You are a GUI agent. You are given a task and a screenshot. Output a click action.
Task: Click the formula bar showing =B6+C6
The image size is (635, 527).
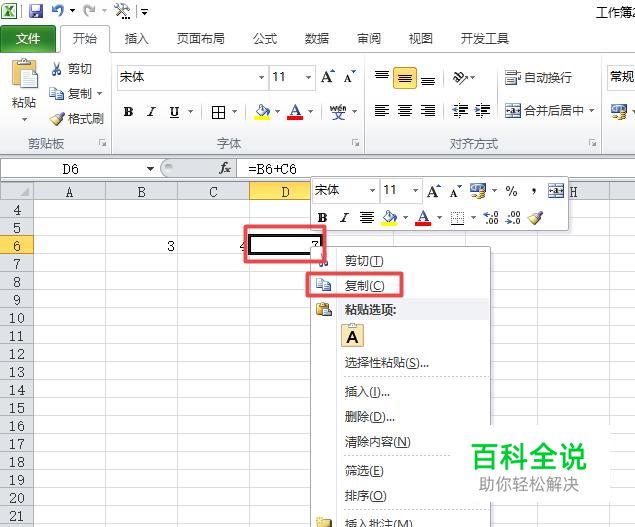435,169
